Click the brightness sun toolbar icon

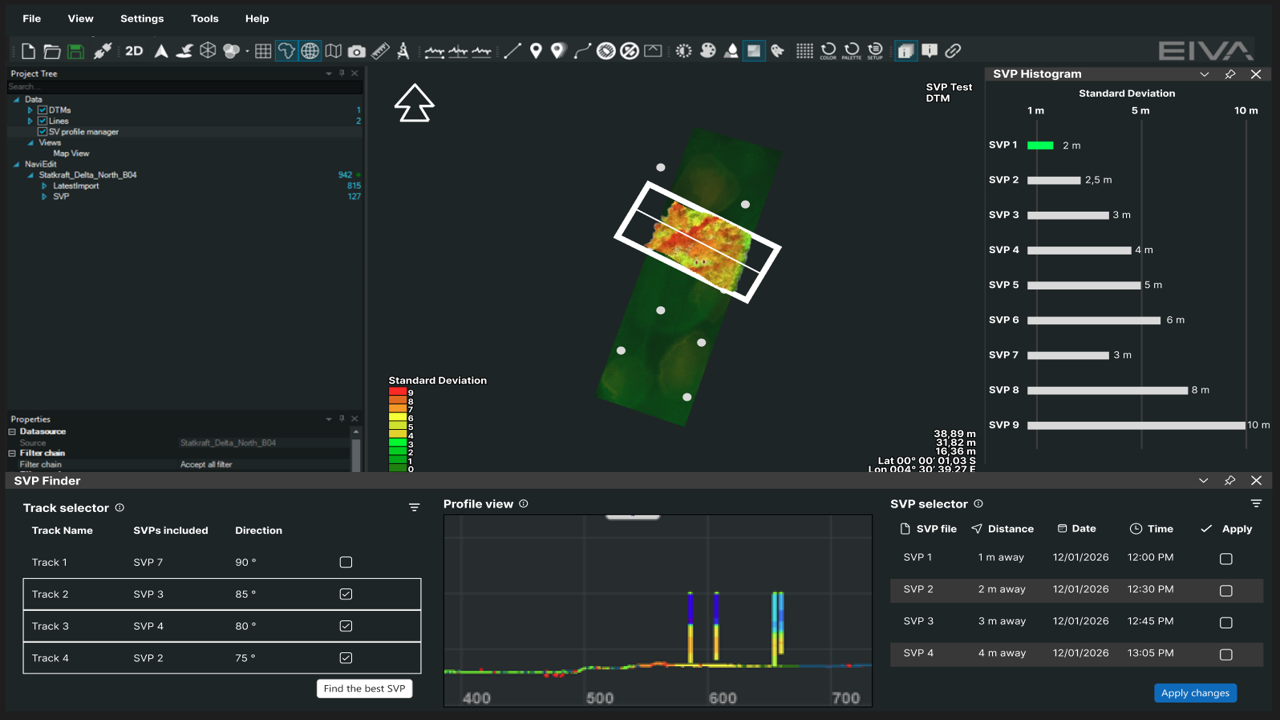[684, 51]
